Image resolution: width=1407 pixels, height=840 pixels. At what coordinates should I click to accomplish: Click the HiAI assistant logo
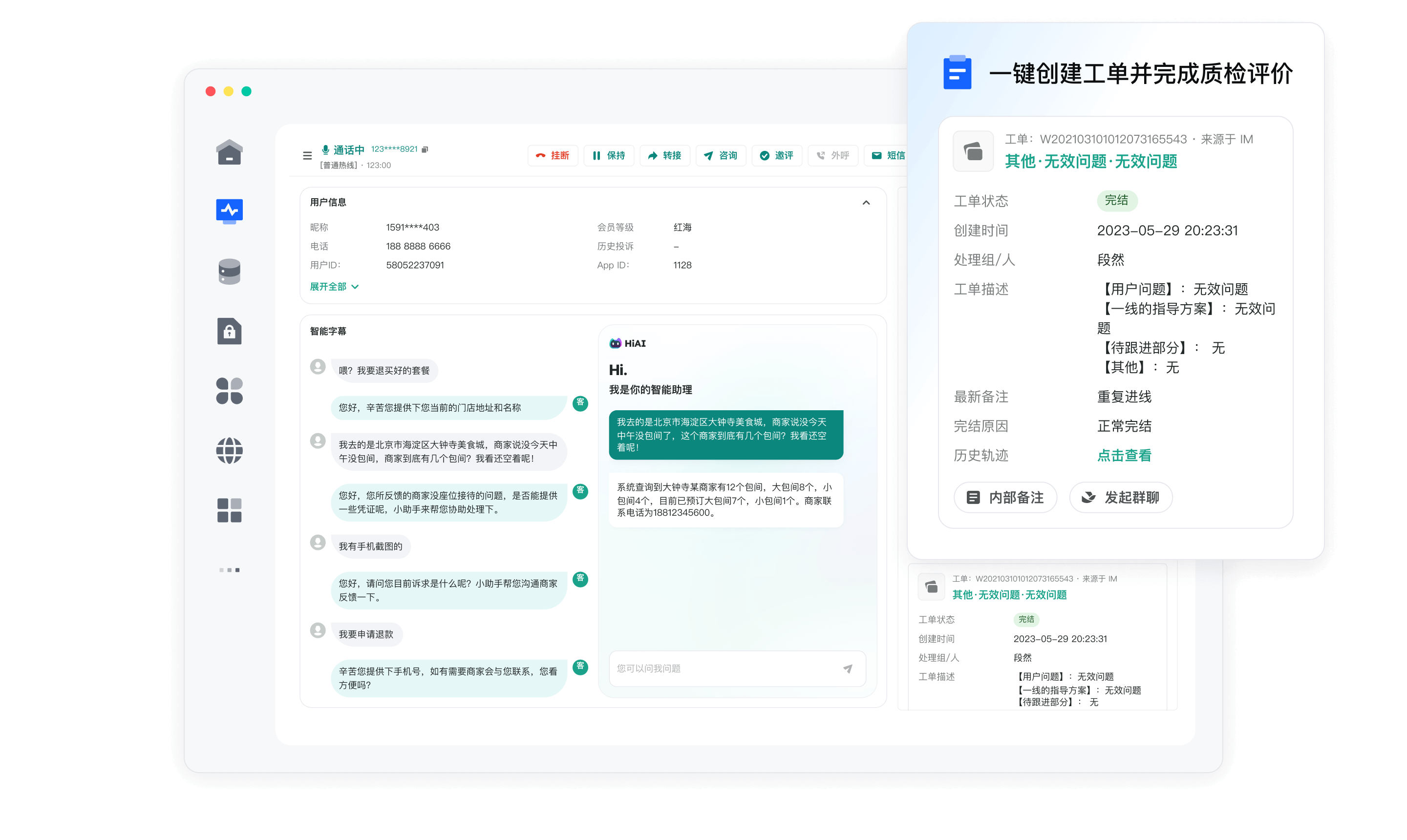pyautogui.click(x=617, y=342)
